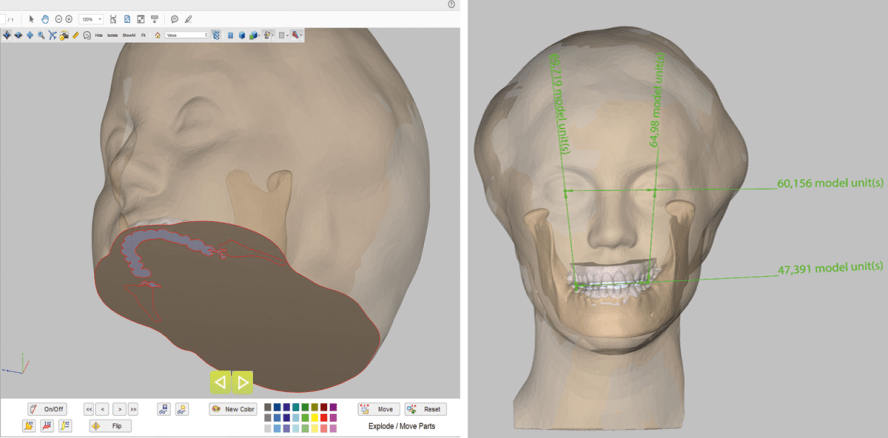Screen dimensions: 888x438
Task: Toggle the model tree icon
Action: (x=217, y=35)
